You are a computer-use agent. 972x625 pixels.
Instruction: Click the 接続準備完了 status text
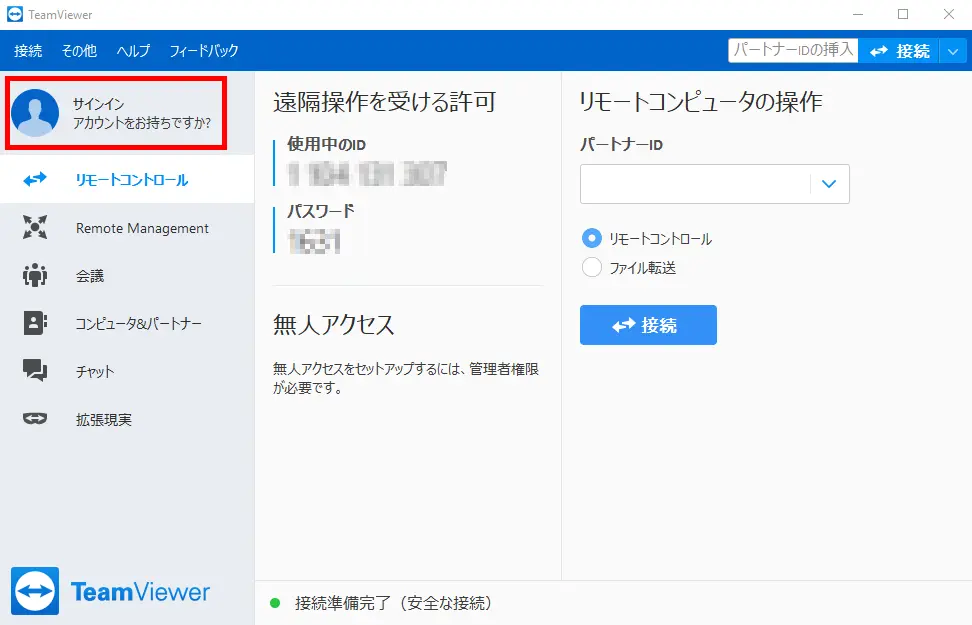(393, 603)
